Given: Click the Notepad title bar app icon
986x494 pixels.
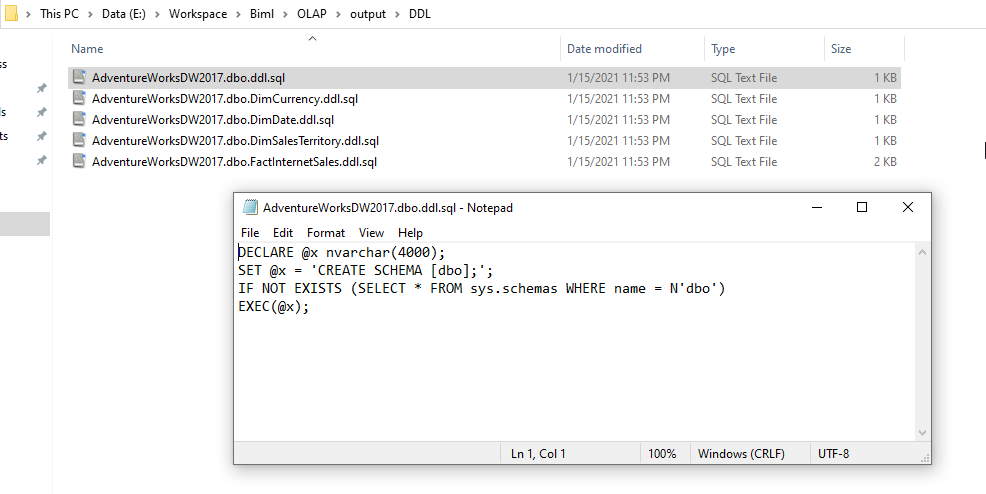Looking at the screenshot, I should pos(250,208).
